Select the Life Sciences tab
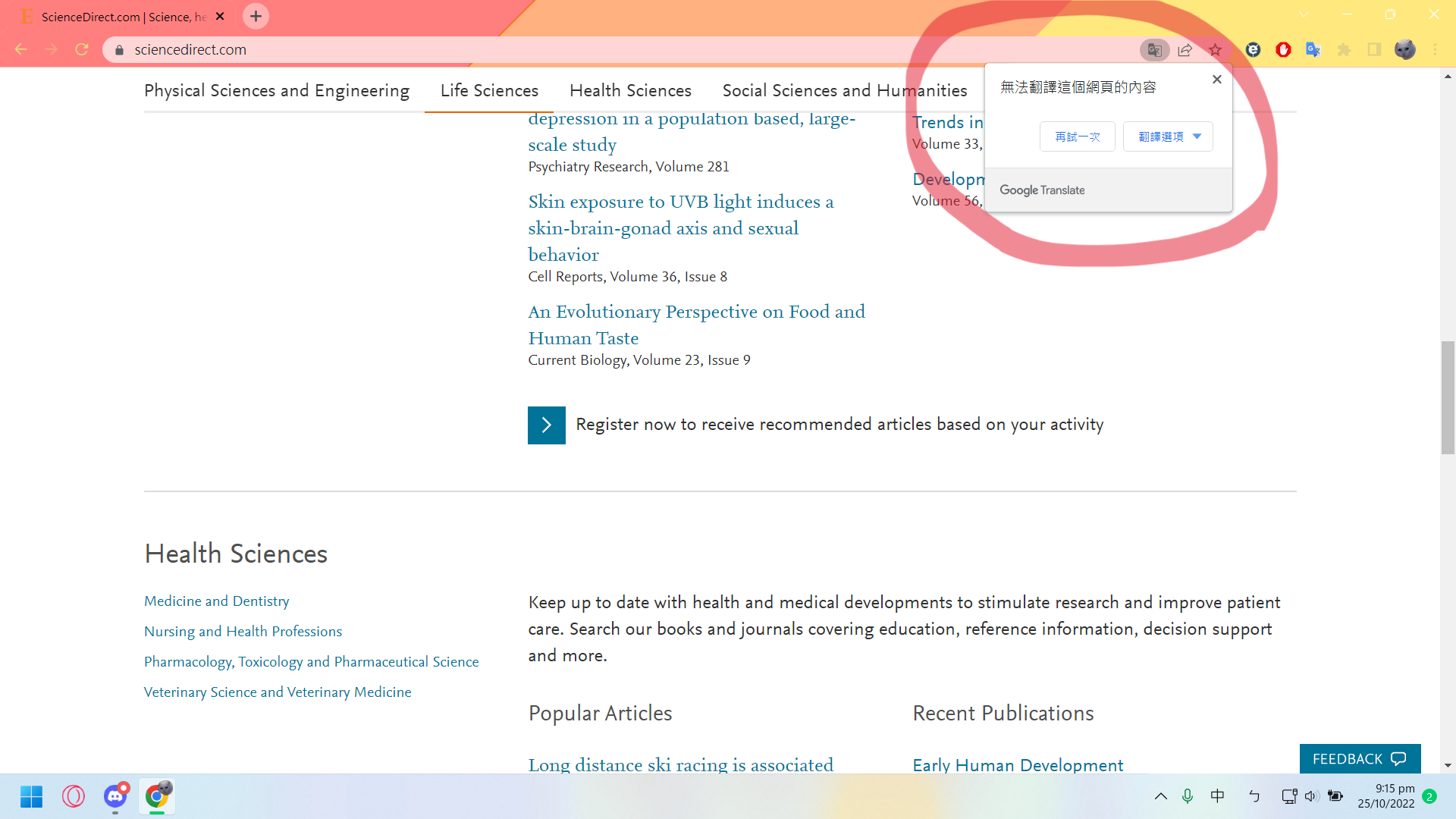Screen dimensions: 1456x819 click(x=490, y=90)
